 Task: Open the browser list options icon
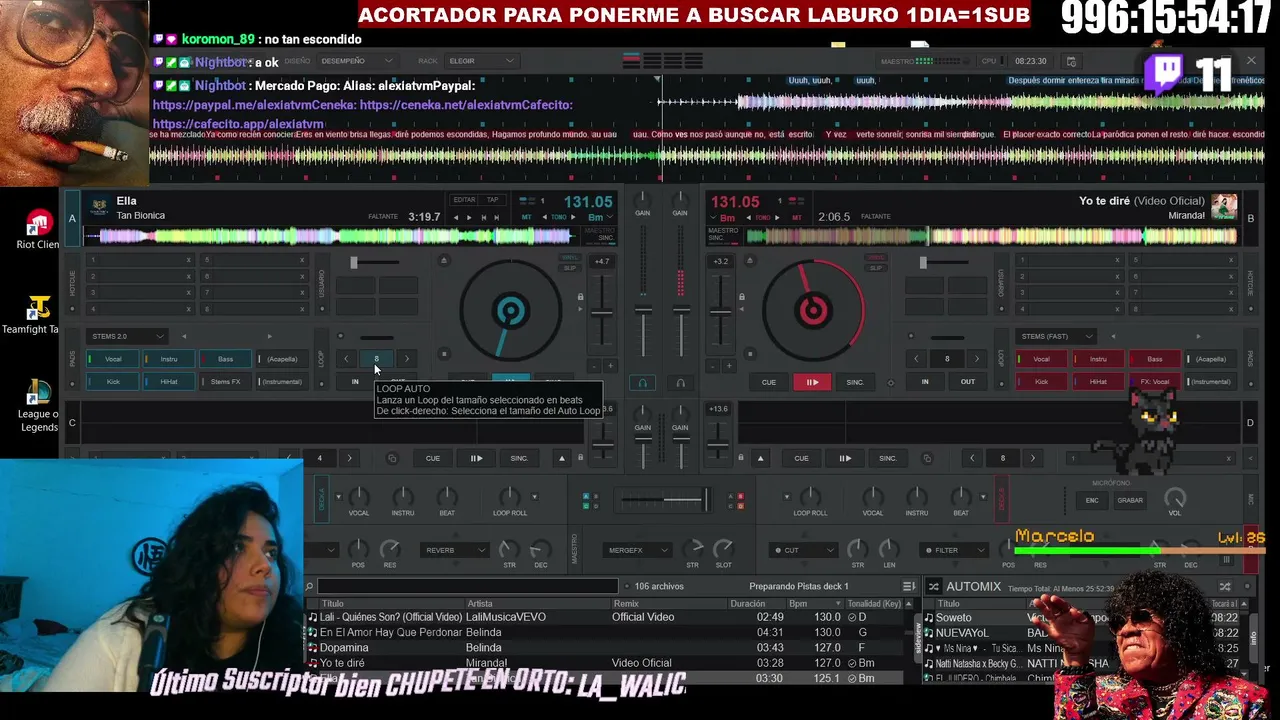click(x=908, y=586)
